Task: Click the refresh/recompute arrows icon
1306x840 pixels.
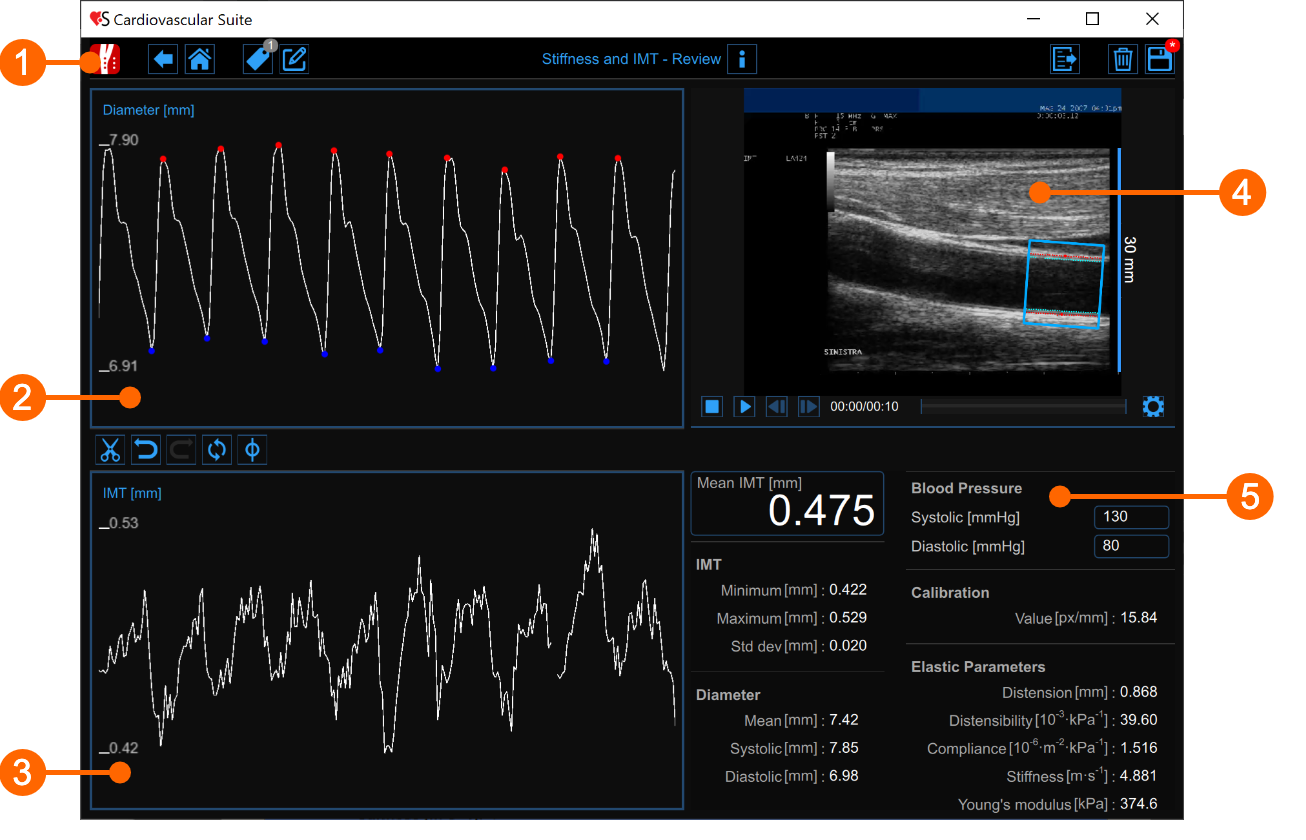Action: [216, 450]
